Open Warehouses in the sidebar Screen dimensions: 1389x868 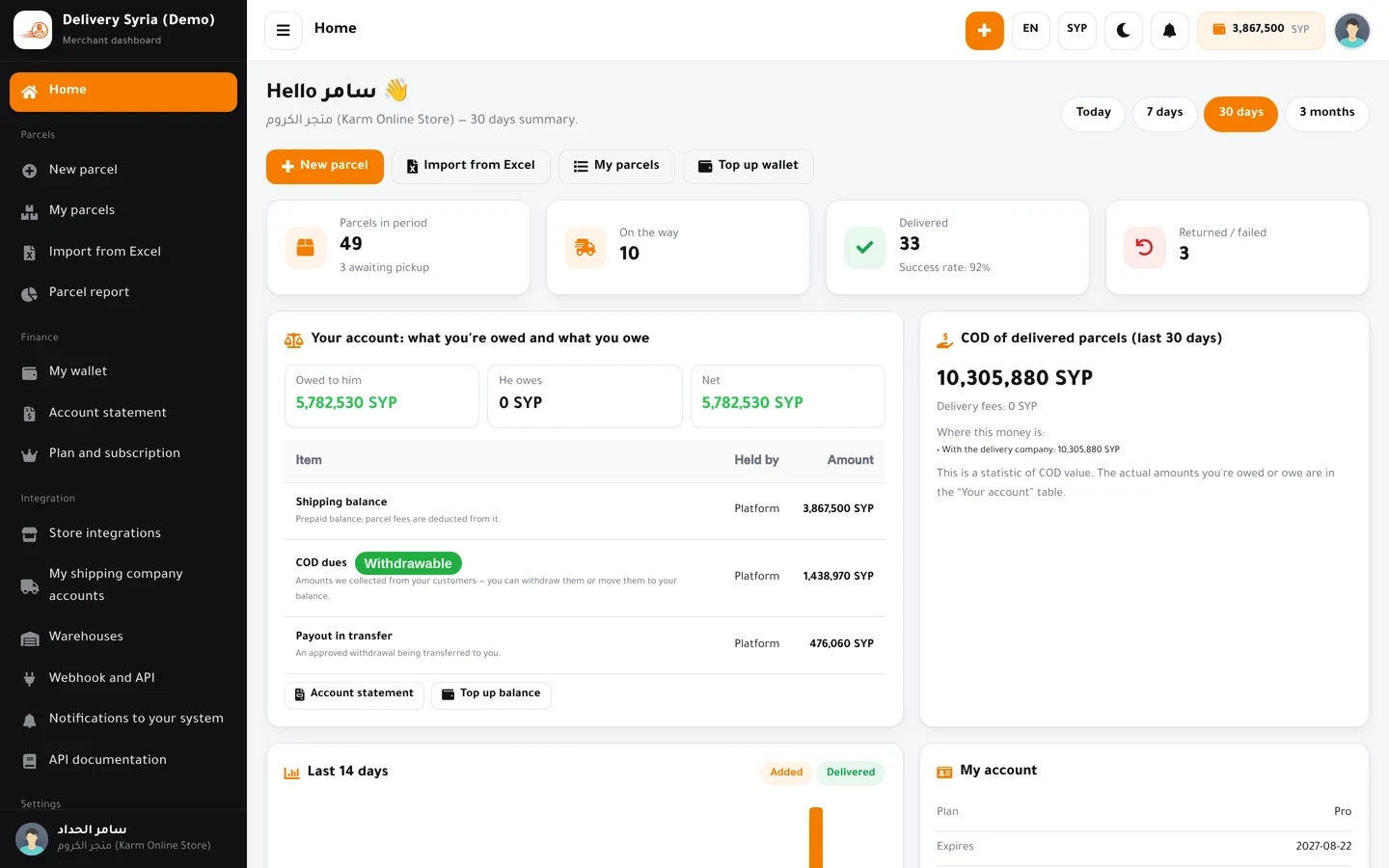123,637
